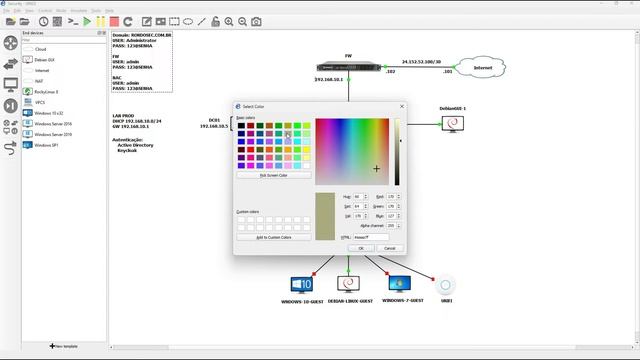Screen dimensions: 640x360
Task: Browse all devices sidebar icon
Action: pos(11,127)
